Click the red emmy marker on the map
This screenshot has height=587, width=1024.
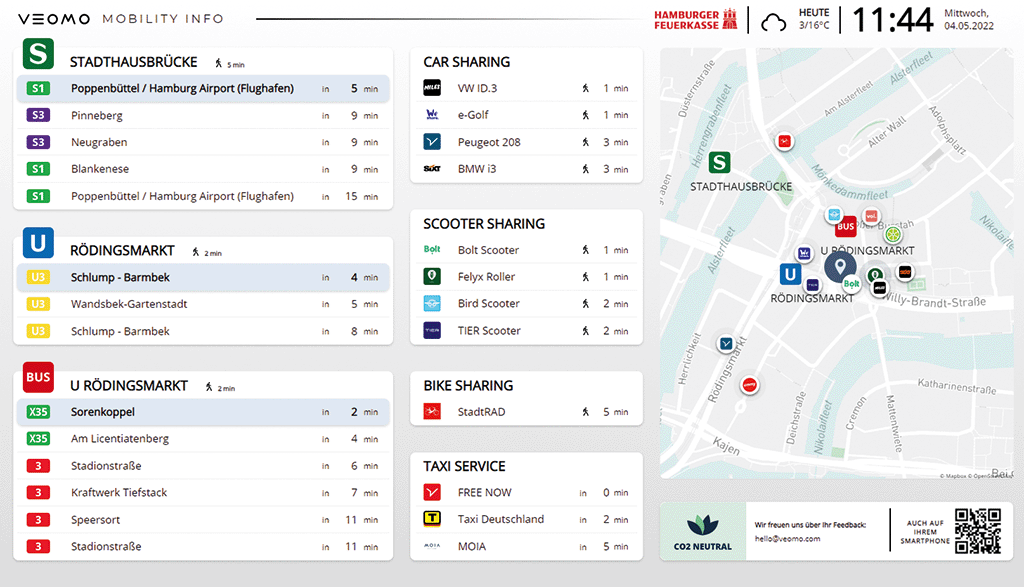(749, 385)
